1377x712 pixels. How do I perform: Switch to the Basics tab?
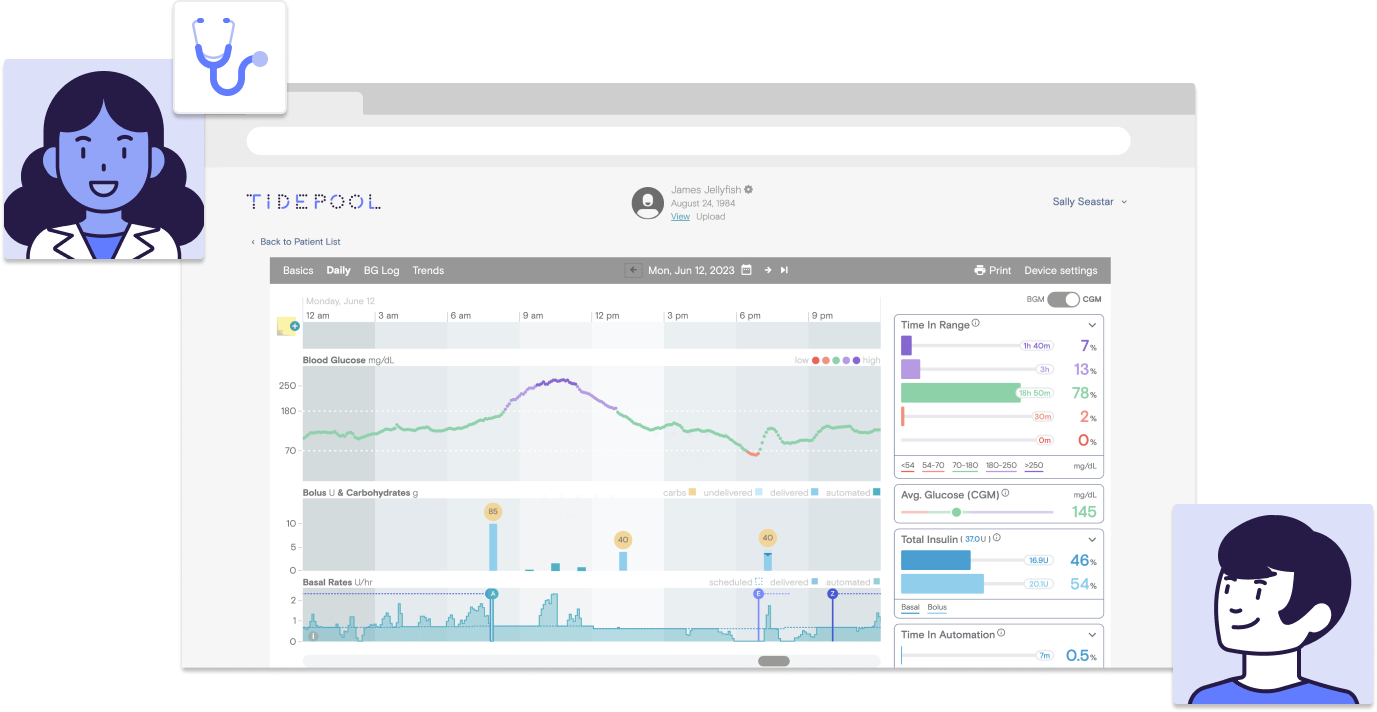coord(298,270)
